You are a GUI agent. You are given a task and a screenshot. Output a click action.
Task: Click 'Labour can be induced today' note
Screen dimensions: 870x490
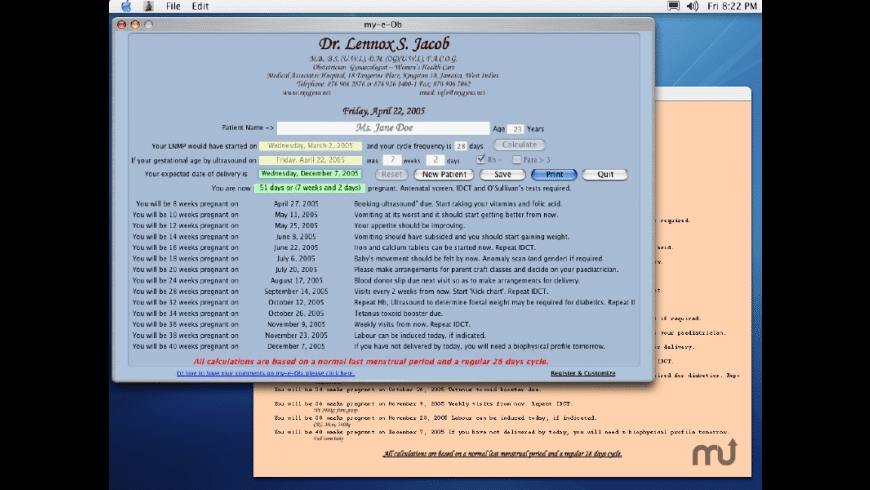[x=420, y=336]
